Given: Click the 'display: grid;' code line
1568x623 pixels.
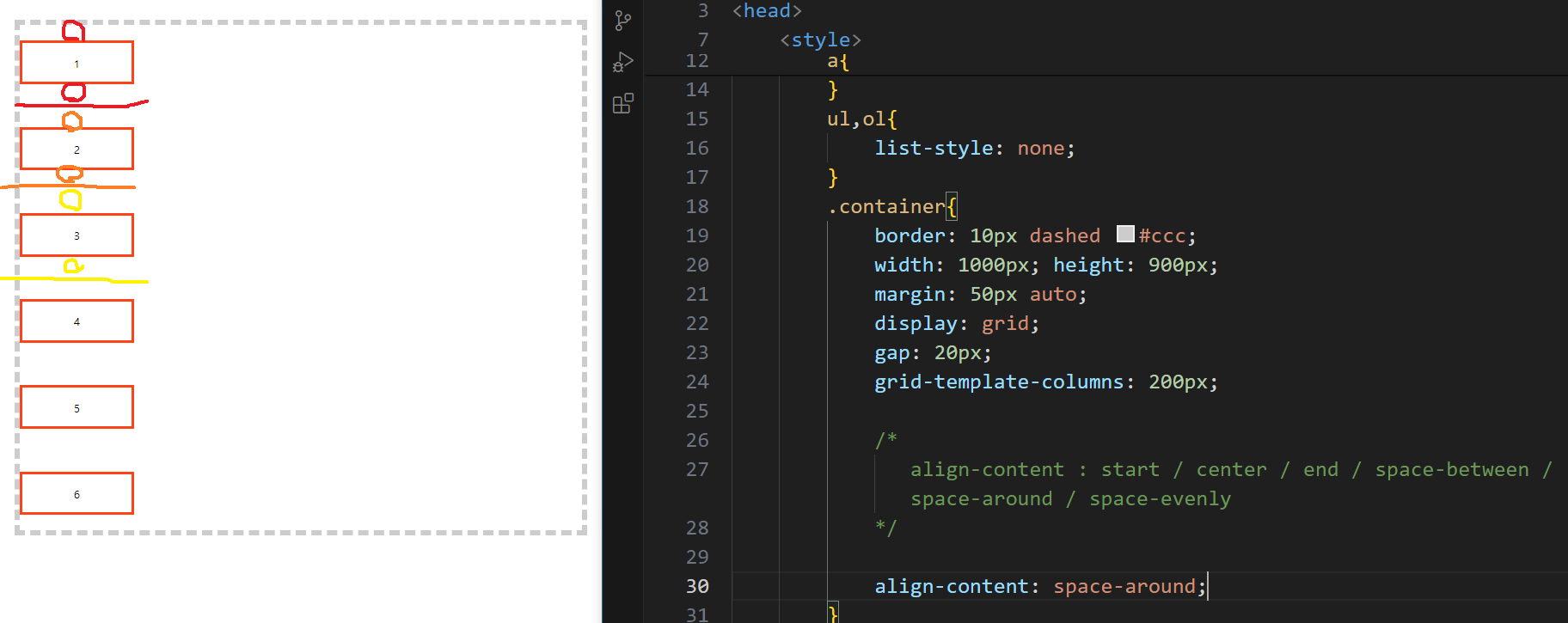Looking at the screenshot, I should (957, 323).
